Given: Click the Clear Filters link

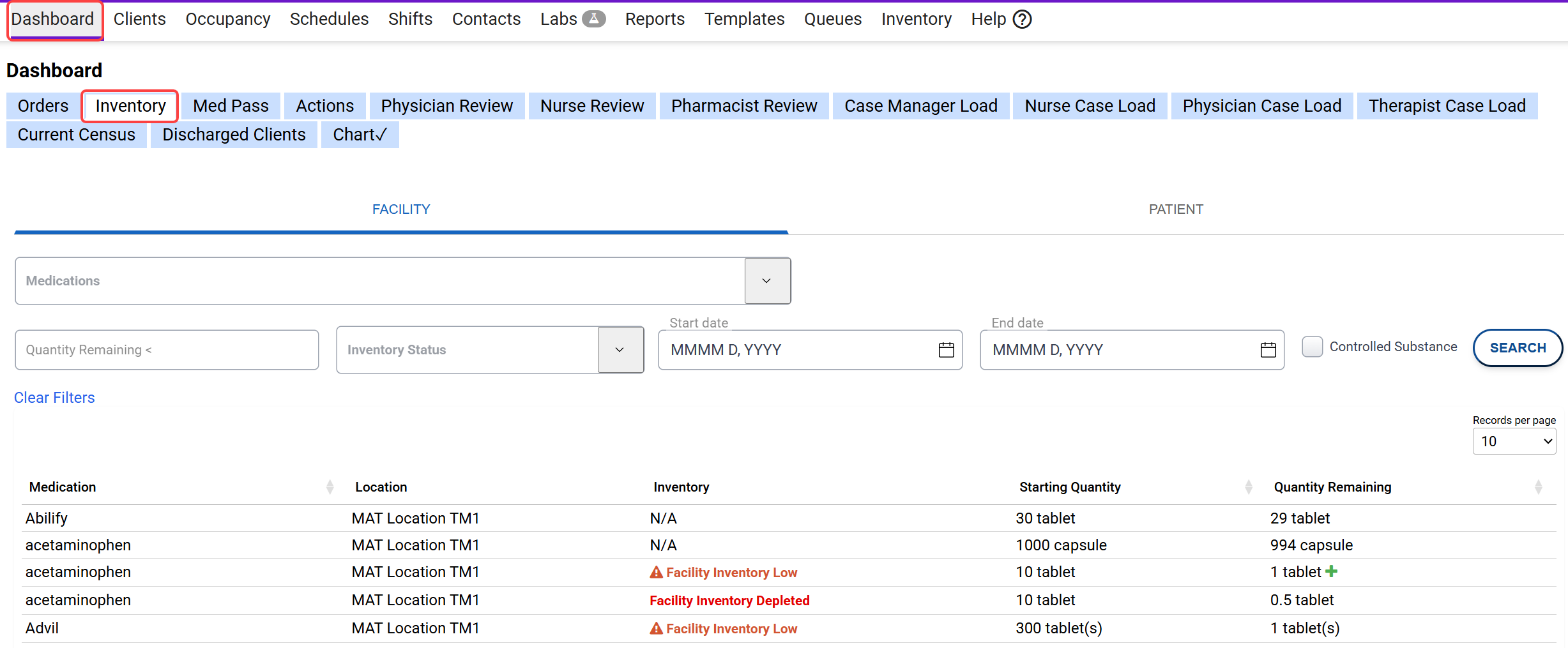Looking at the screenshot, I should click(x=54, y=398).
